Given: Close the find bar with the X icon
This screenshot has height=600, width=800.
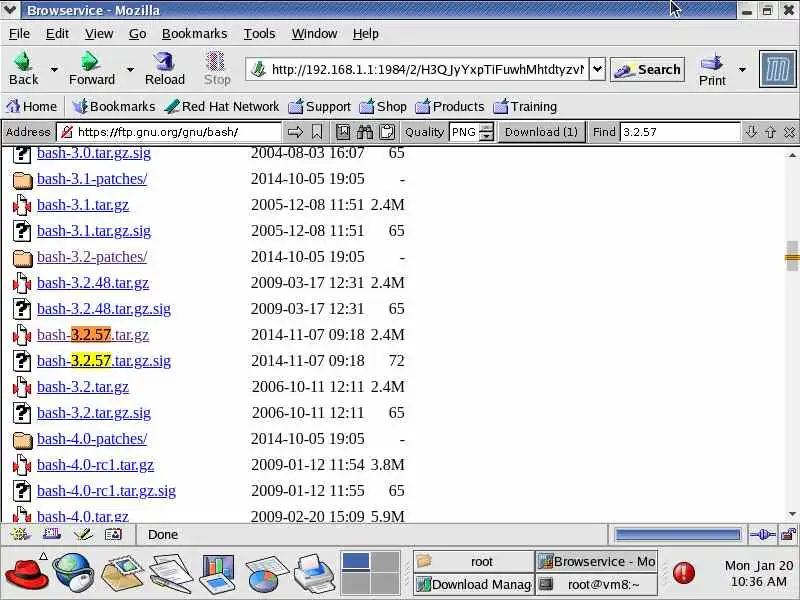Looking at the screenshot, I should coord(789,132).
